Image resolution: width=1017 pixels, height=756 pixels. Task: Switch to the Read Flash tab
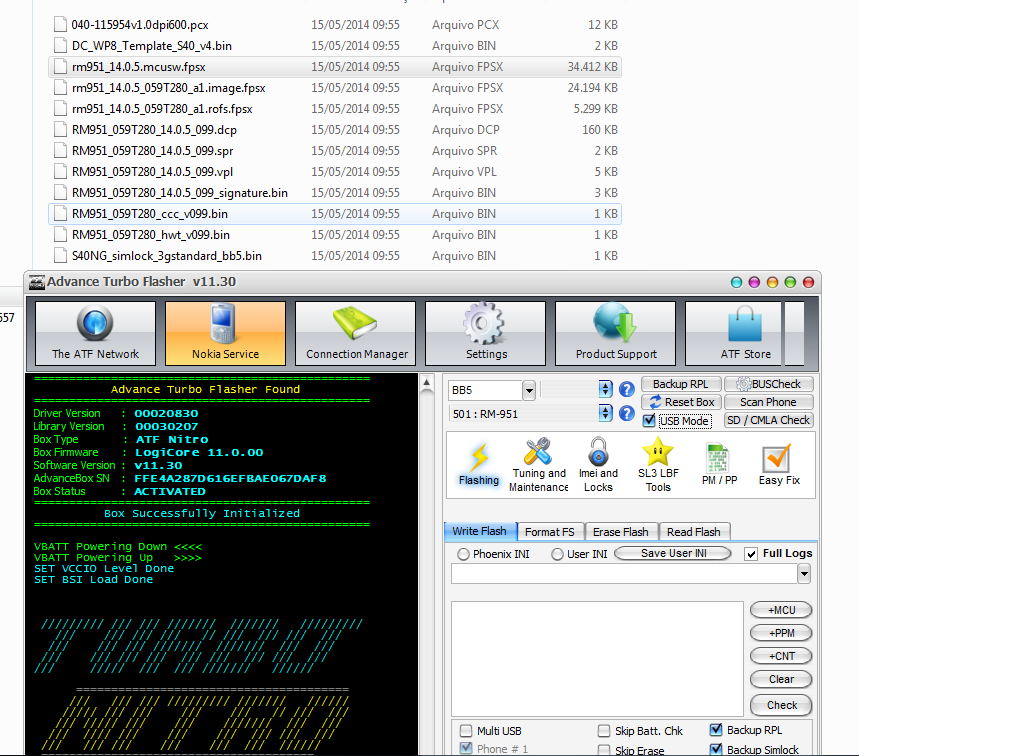point(693,532)
